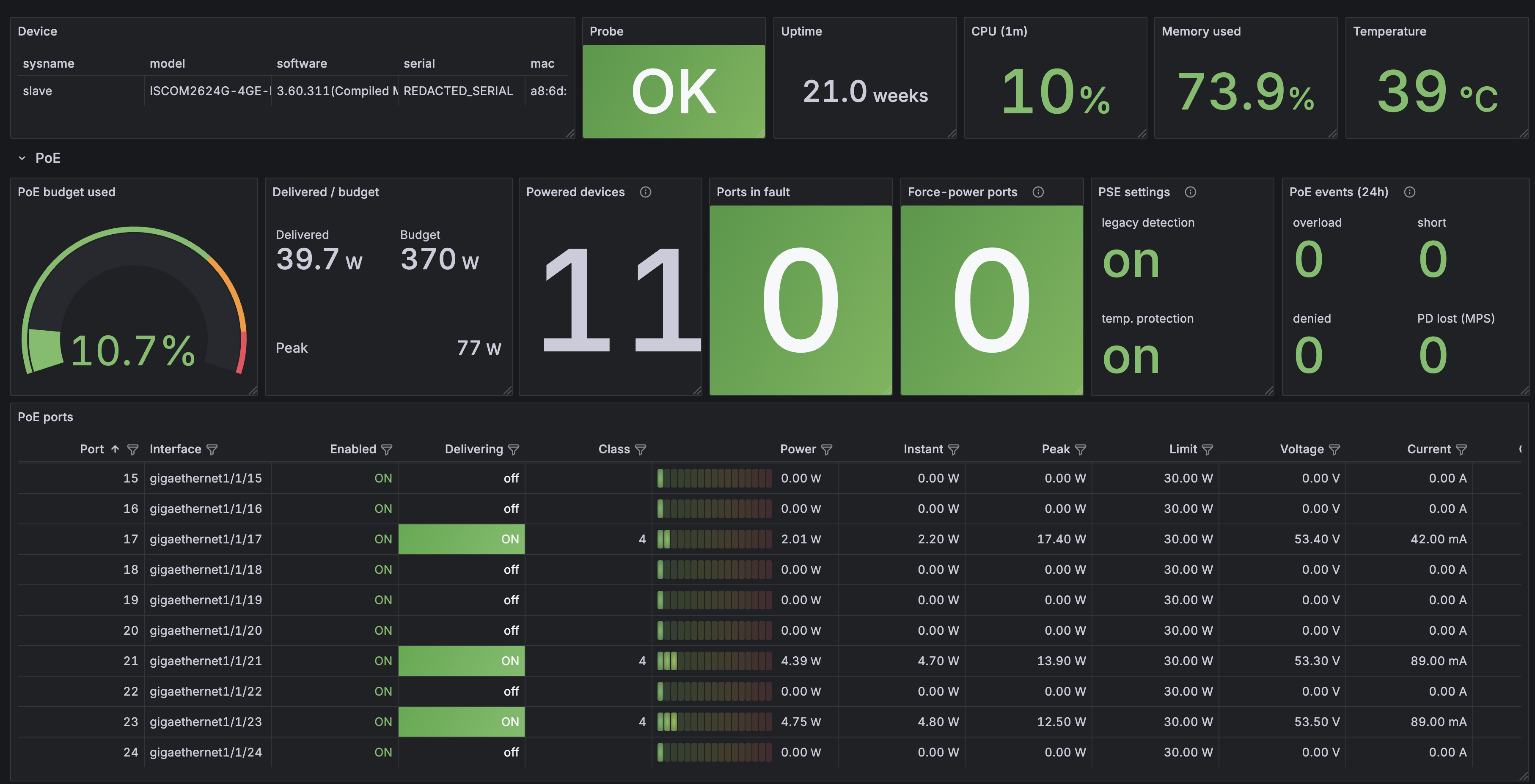Open the PoE ports panel title
Viewport: 1535px width, 784px height.
[x=45, y=417]
